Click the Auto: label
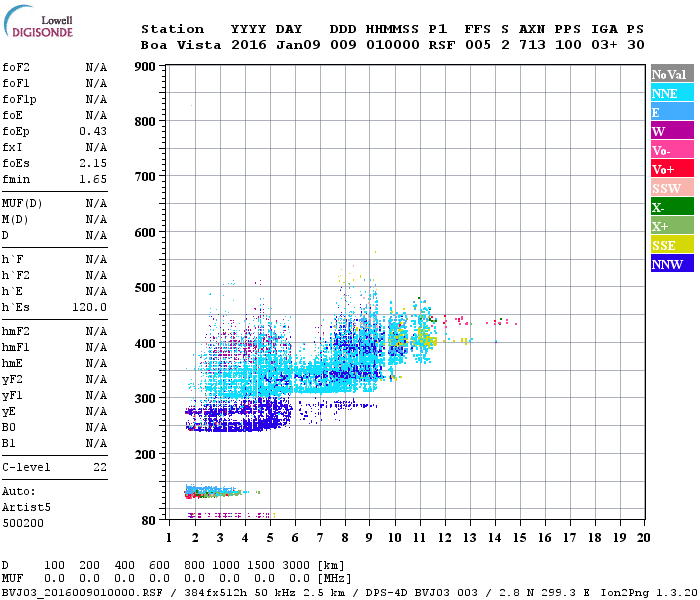The height and width of the screenshot is (600, 700). [18, 492]
